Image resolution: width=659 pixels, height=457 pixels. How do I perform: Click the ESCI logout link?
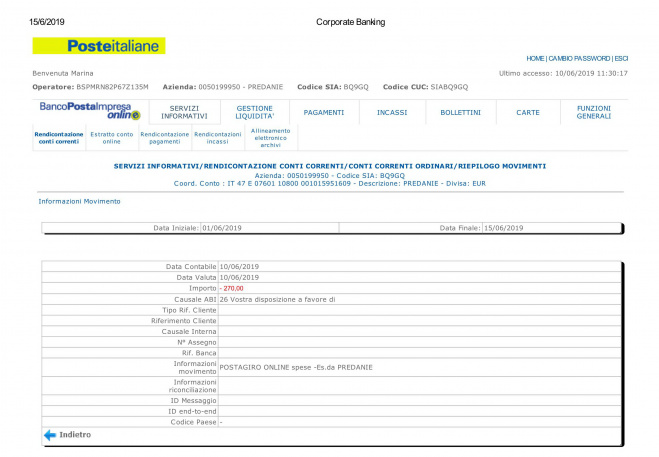(621, 59)
